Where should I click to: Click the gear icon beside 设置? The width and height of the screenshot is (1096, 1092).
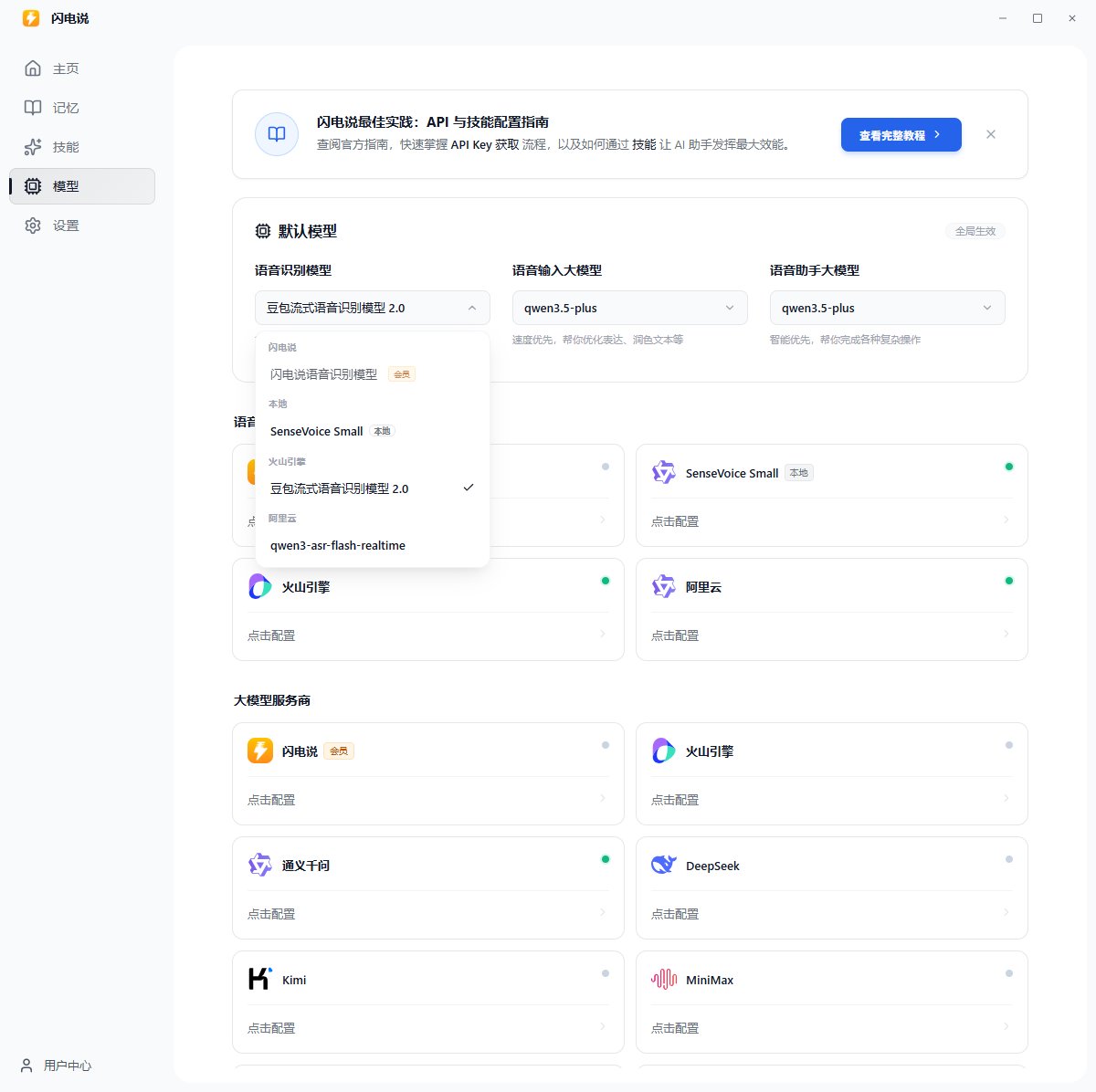coord(33,226)
